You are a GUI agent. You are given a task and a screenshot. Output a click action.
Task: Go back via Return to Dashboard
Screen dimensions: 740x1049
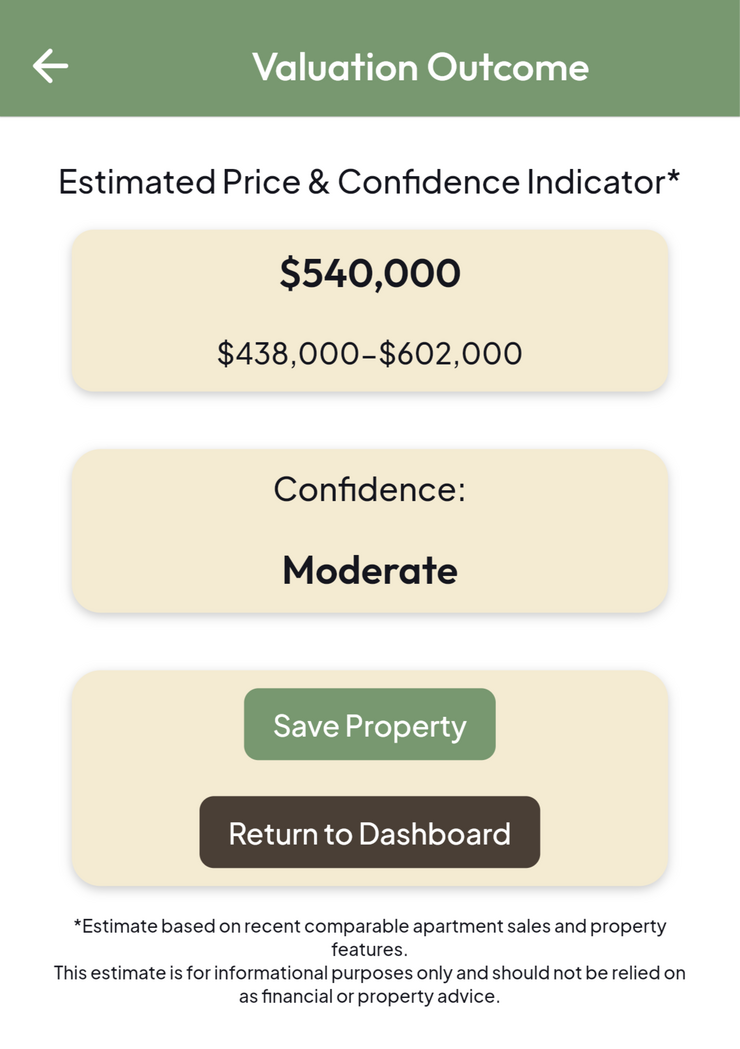click(x=370, y=833)
